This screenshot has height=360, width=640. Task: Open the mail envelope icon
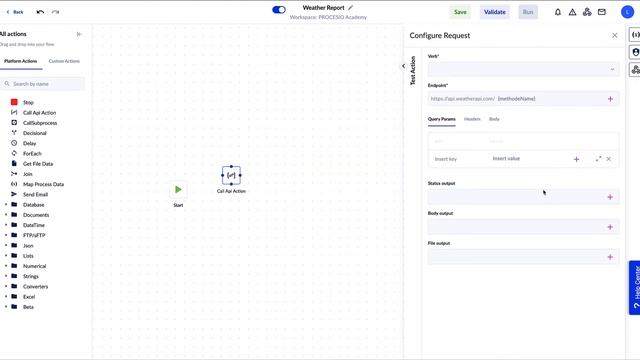(602, 12)
